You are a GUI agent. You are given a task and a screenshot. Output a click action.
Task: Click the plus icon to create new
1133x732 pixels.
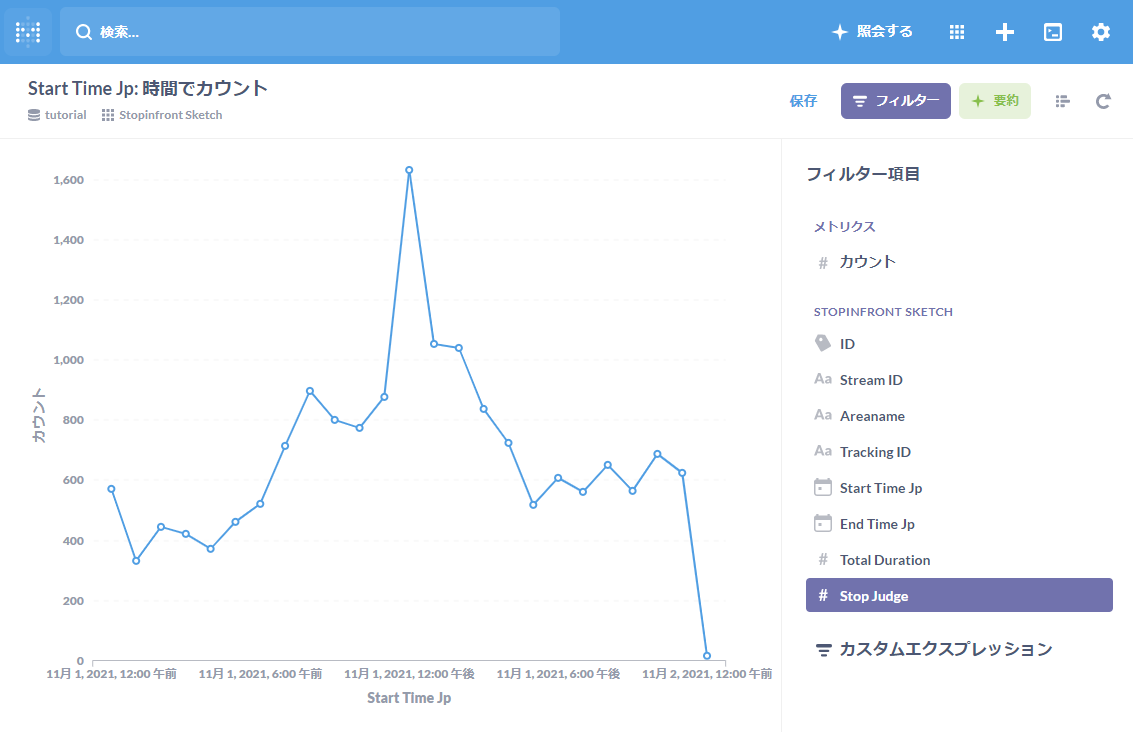(x=1005, y=32)
